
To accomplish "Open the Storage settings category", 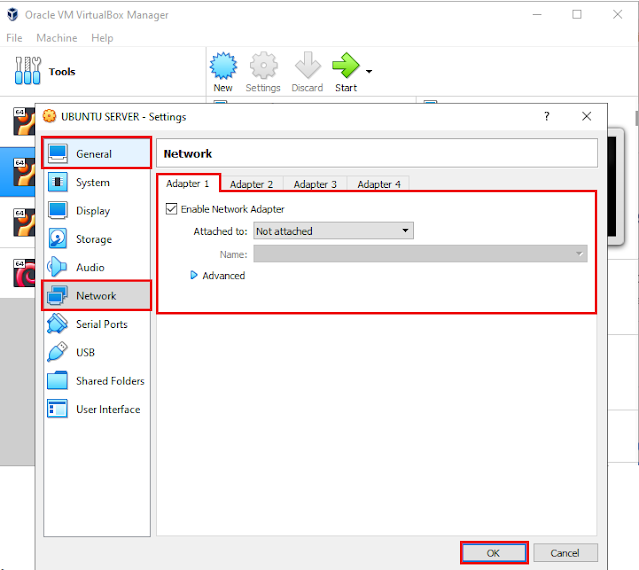I will click(x=97, y=239).
